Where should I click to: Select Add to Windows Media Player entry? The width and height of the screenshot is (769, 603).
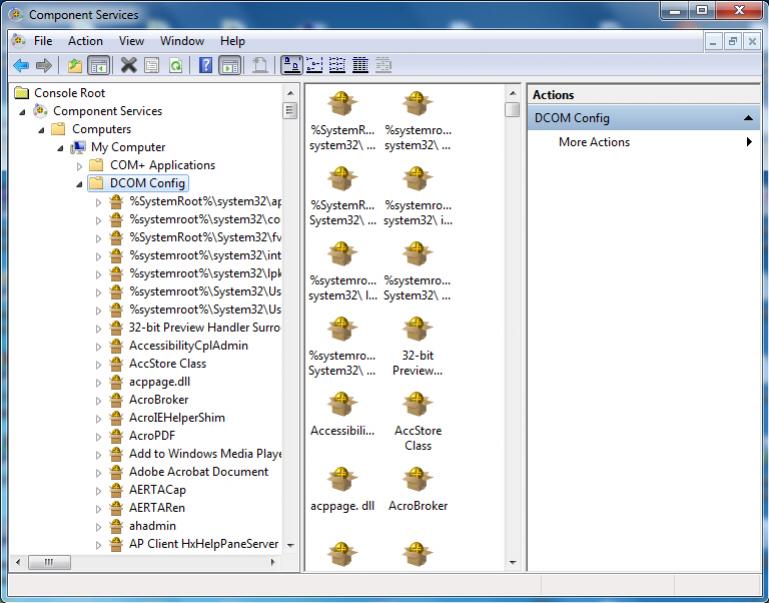pyautogui.click(x=205, y=453)
